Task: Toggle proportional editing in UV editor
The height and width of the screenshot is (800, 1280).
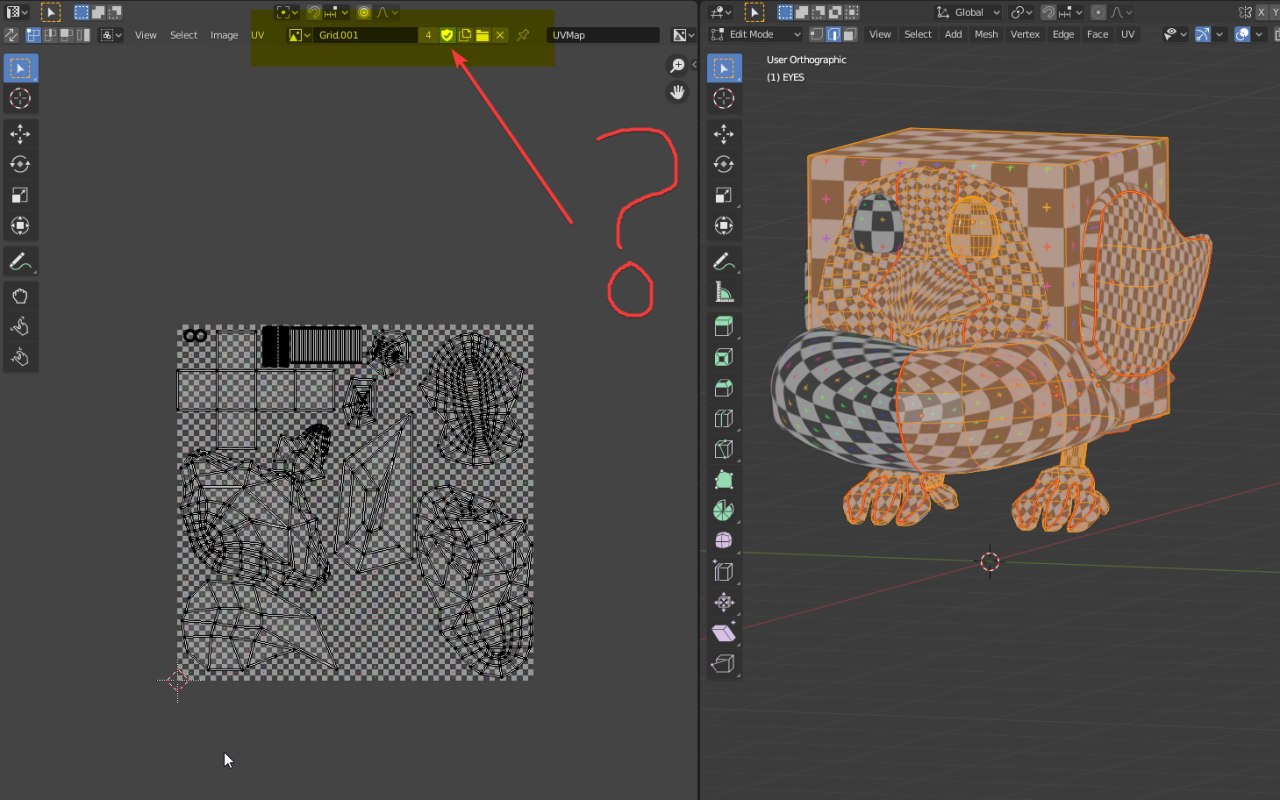Action: (x=364, y=13)
